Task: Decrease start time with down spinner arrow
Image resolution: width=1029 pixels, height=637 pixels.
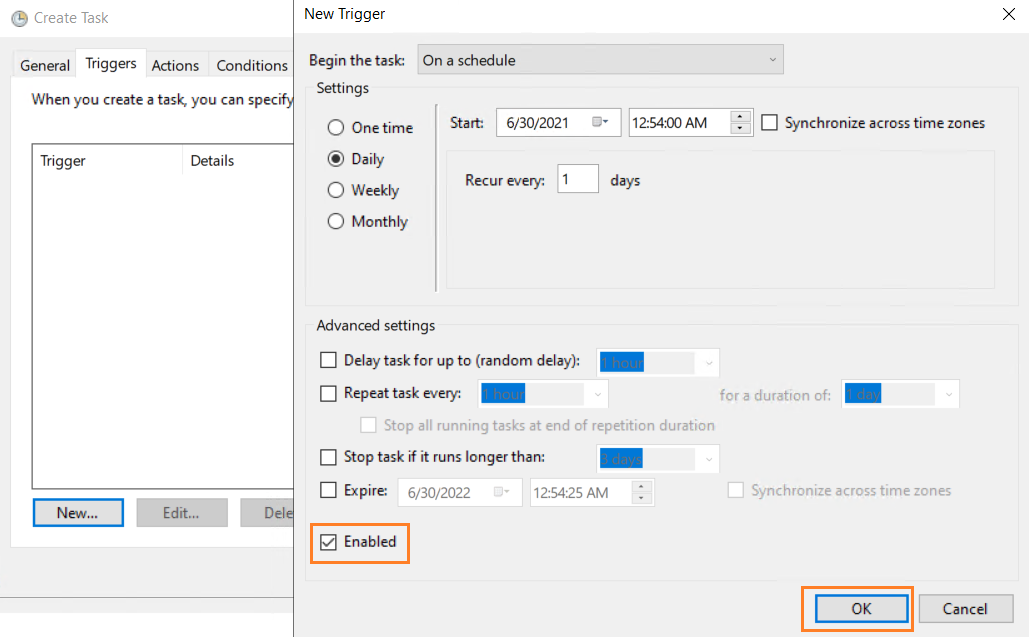Action: point(740,129)
